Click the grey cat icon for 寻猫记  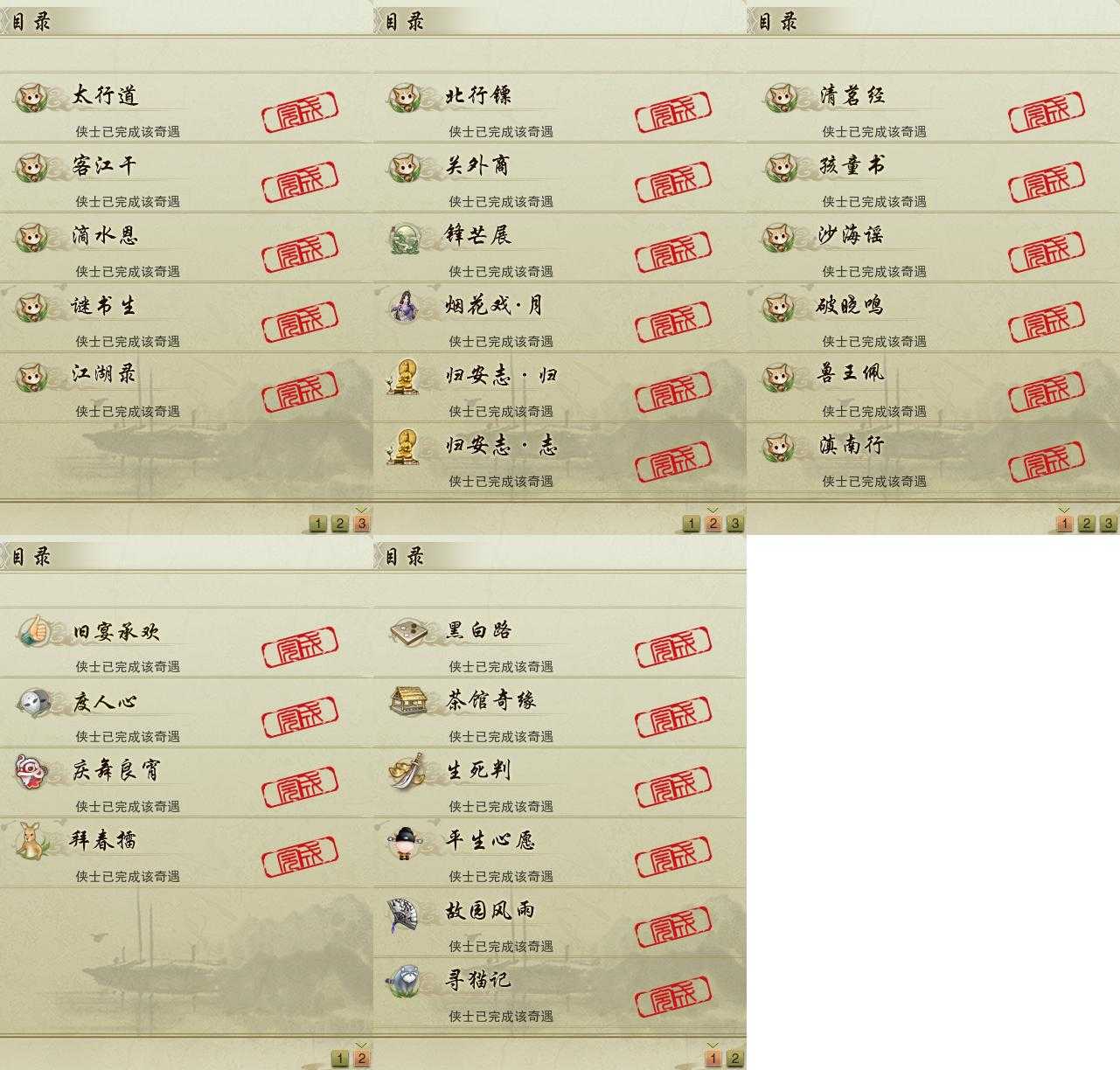click(x=406, y=981)
